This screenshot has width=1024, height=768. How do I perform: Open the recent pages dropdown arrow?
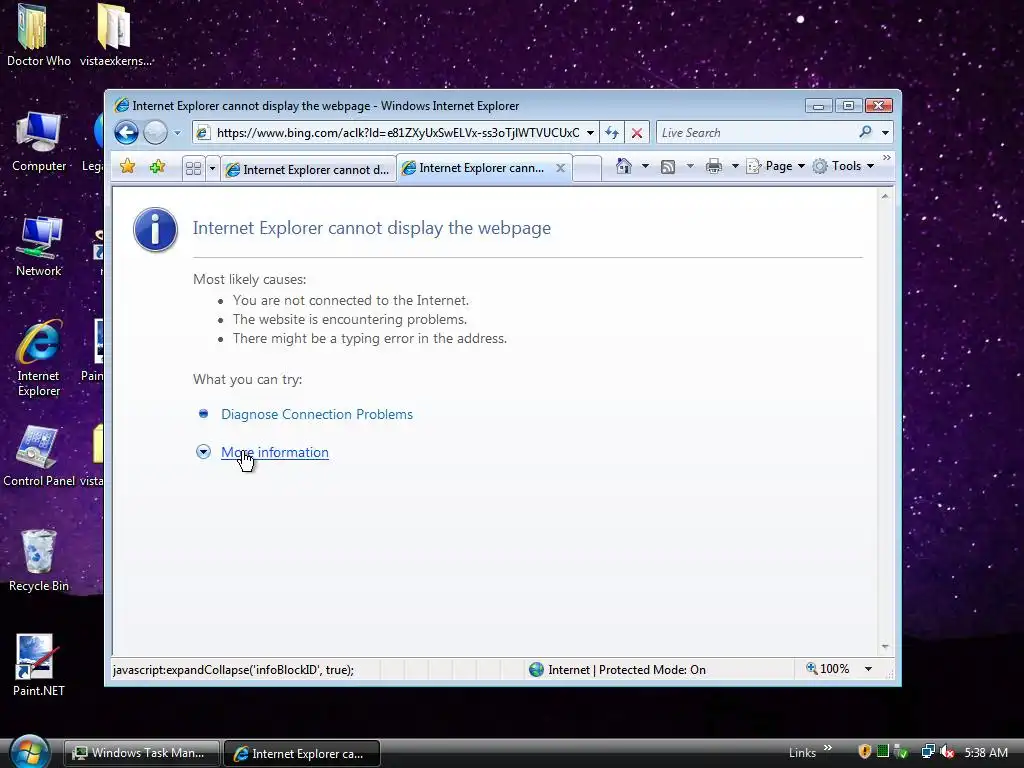click(177, 133)
